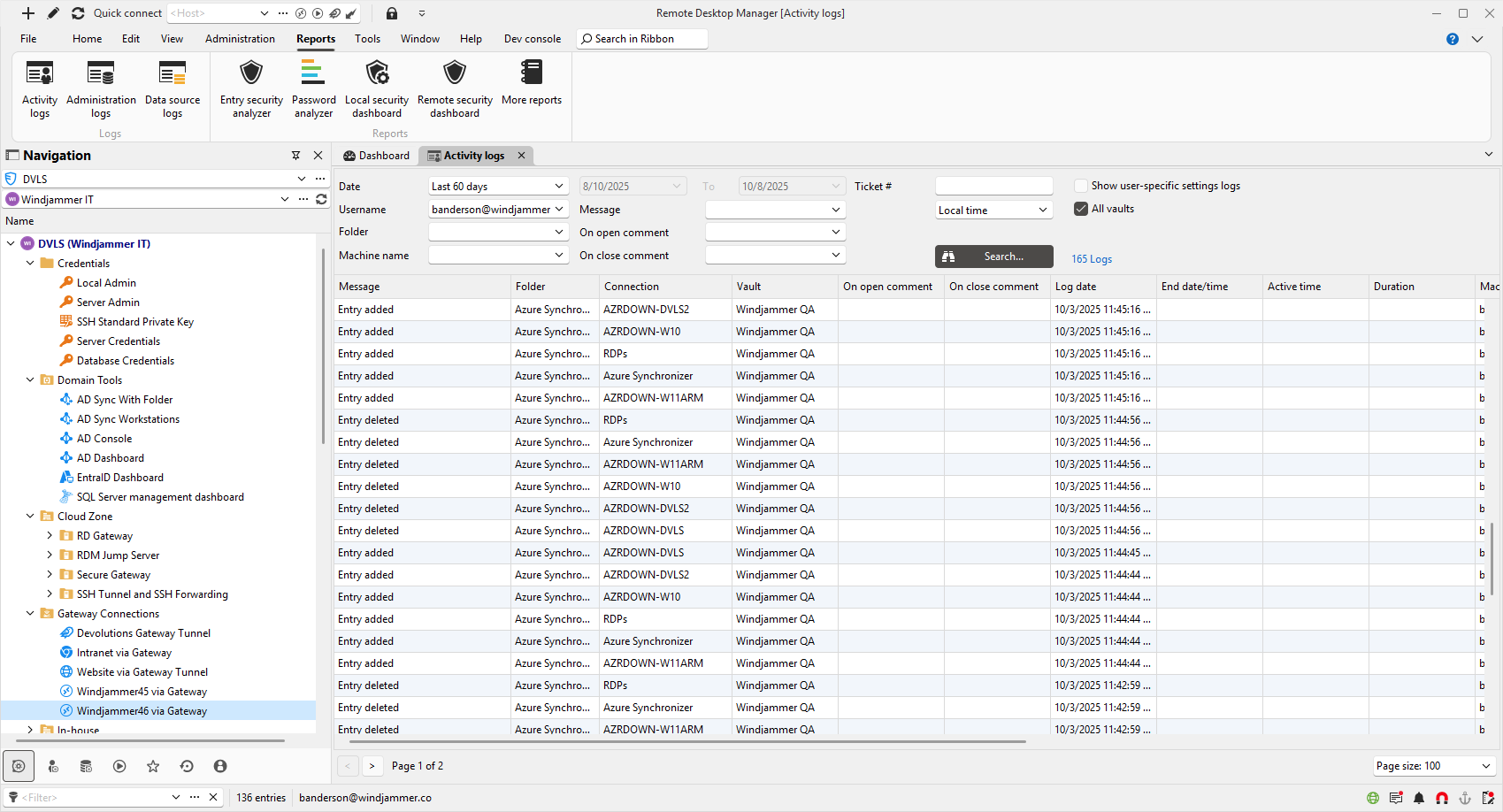Open the favorites star pane at bottom
1503x812 pixels.
pos(153,766)
